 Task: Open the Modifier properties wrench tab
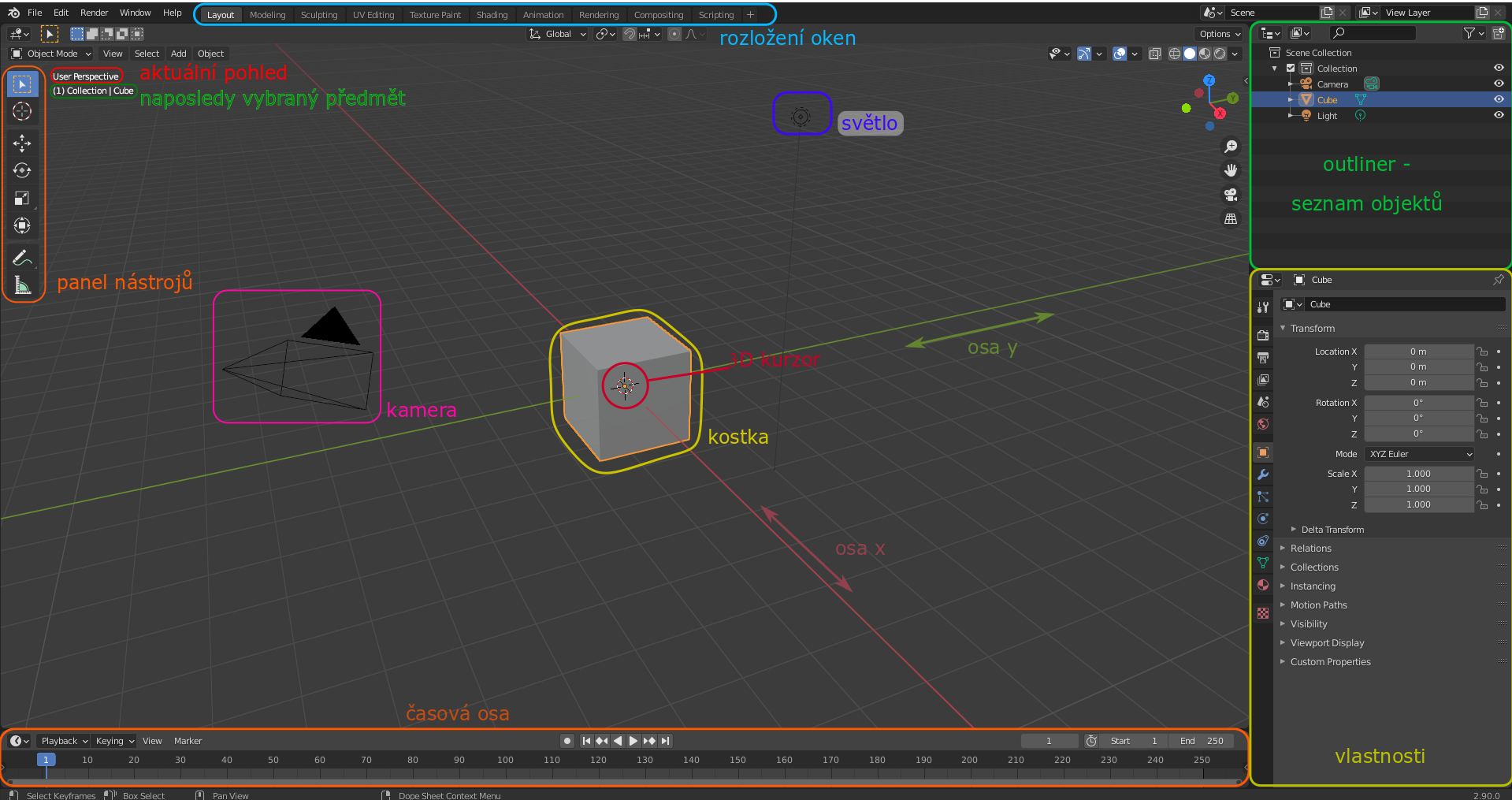1263,474
